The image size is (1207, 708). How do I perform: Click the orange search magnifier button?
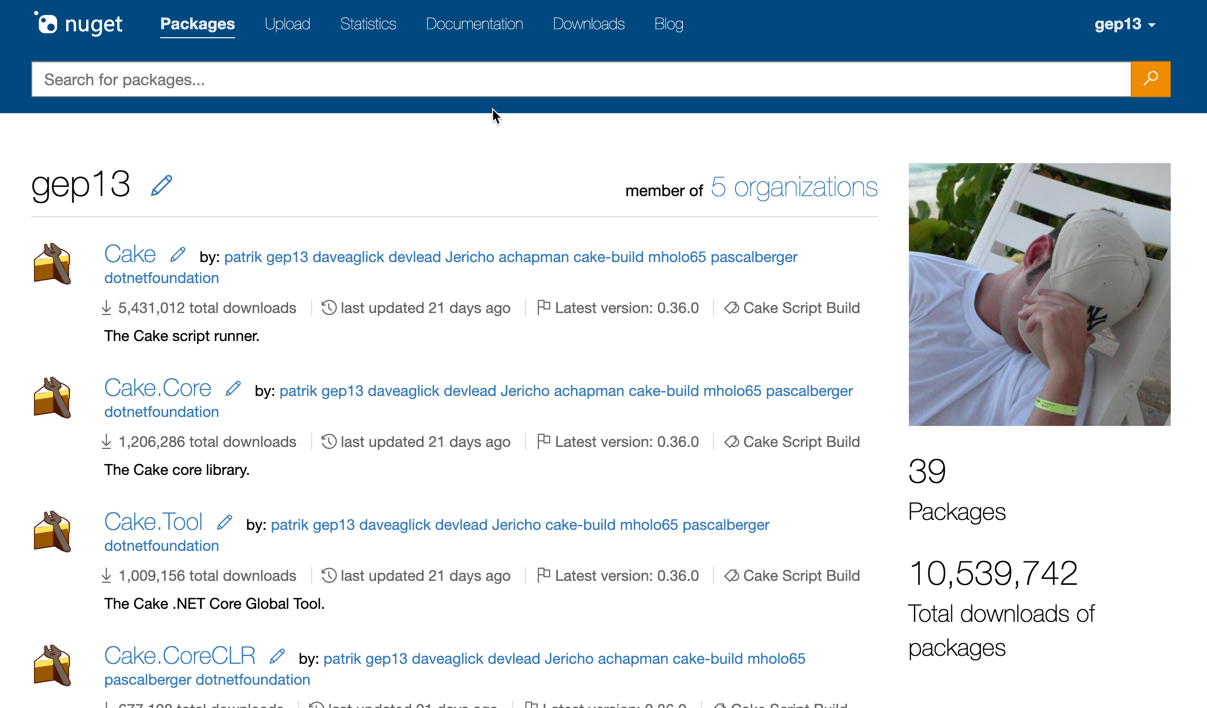point(1150,79)
